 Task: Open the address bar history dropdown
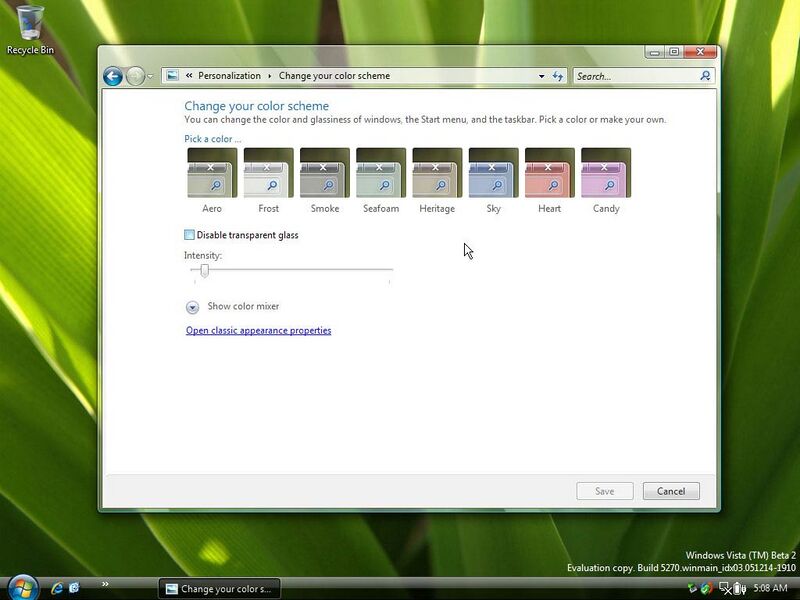[542, 76]
